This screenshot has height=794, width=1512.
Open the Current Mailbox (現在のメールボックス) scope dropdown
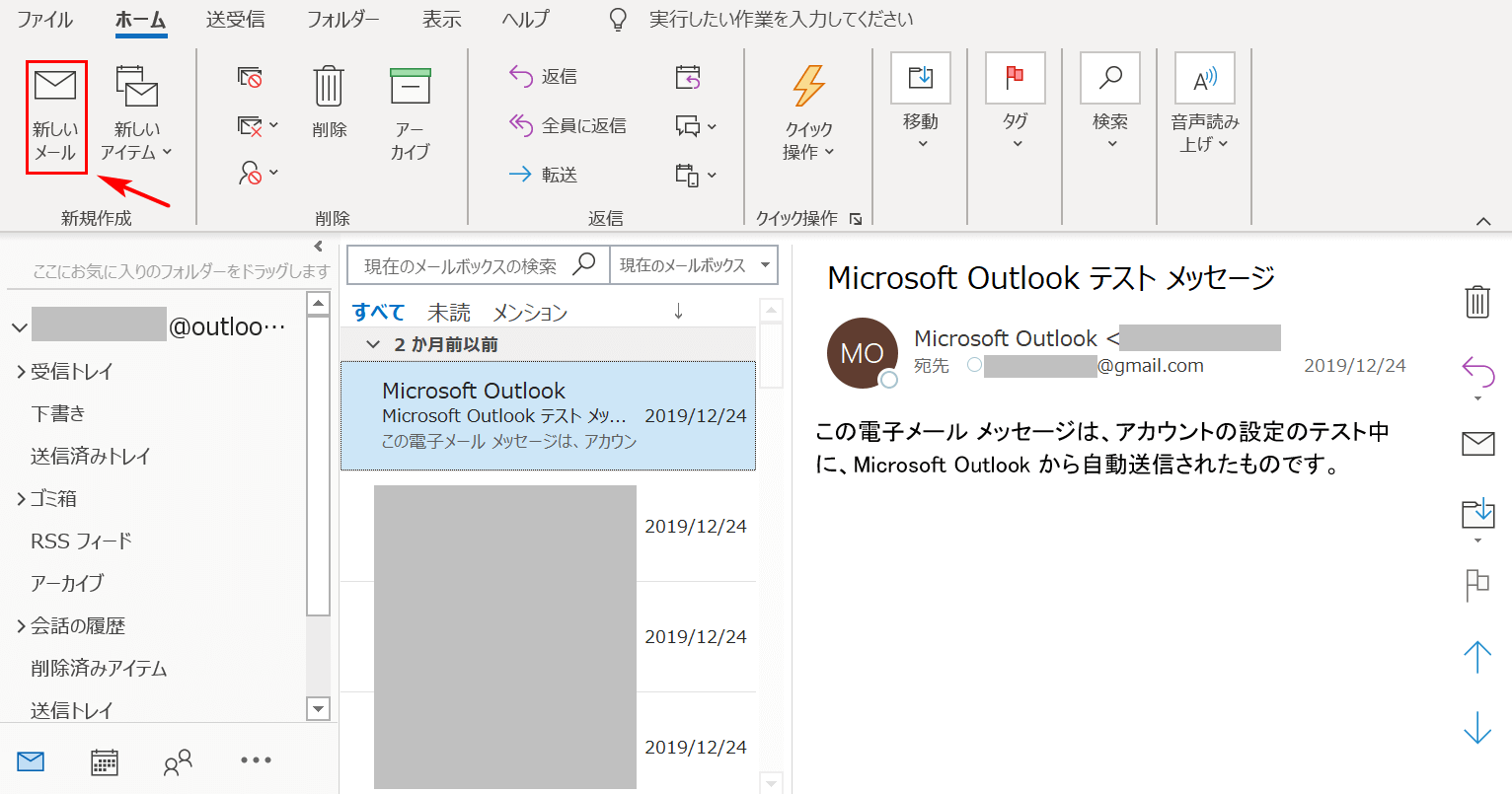694,265
